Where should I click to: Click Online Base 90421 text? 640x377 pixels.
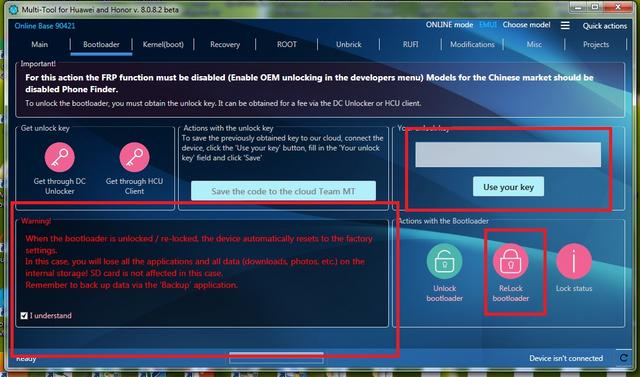point(45,26)
